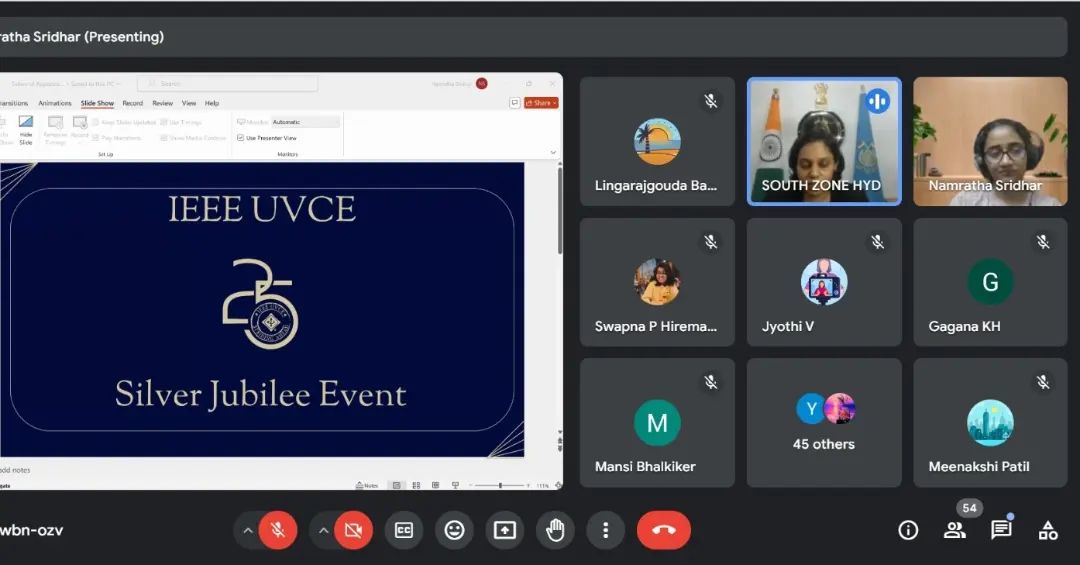Toggle the Notes button in PowerPoint status bar
This screenshot has height=565, width=1080.
[366, 485]
